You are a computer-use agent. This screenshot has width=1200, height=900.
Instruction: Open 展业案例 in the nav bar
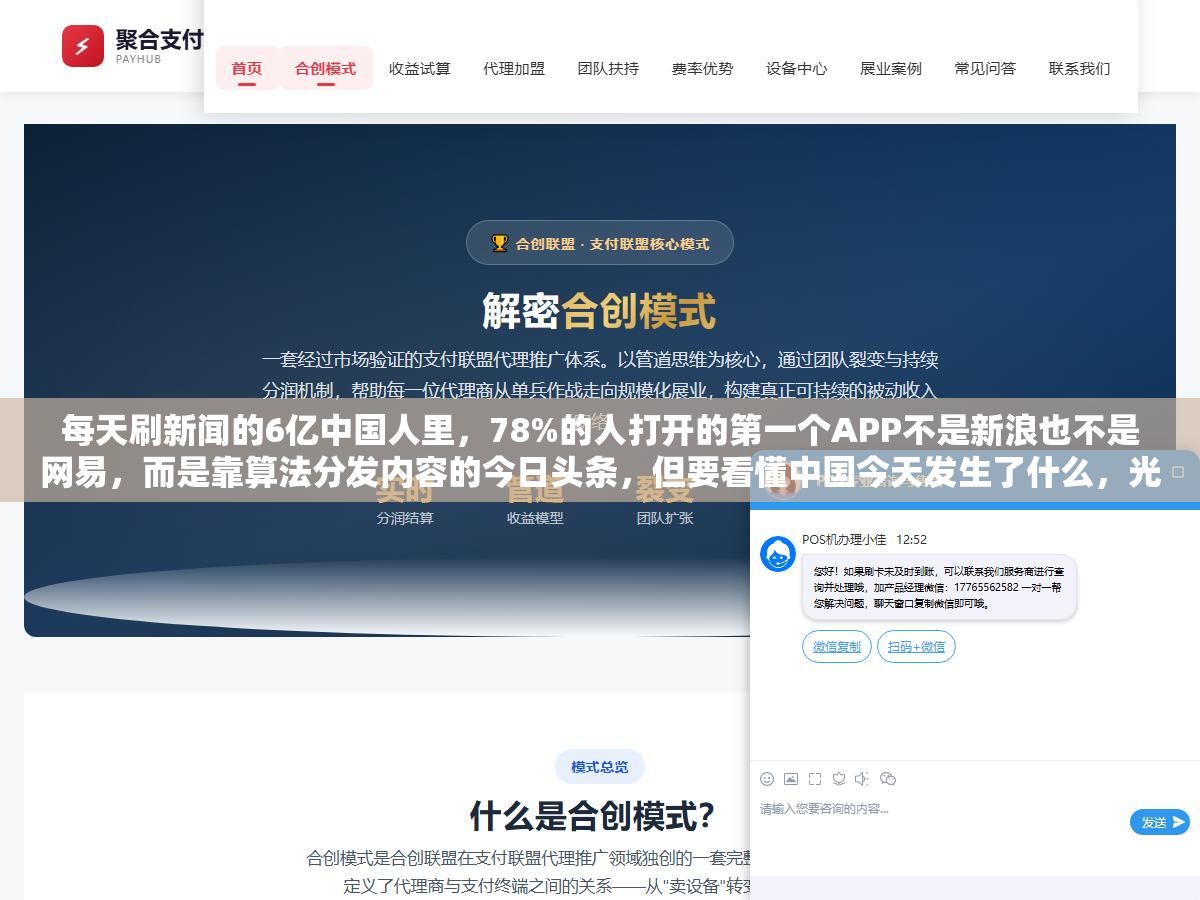click(x=891, y=68)
